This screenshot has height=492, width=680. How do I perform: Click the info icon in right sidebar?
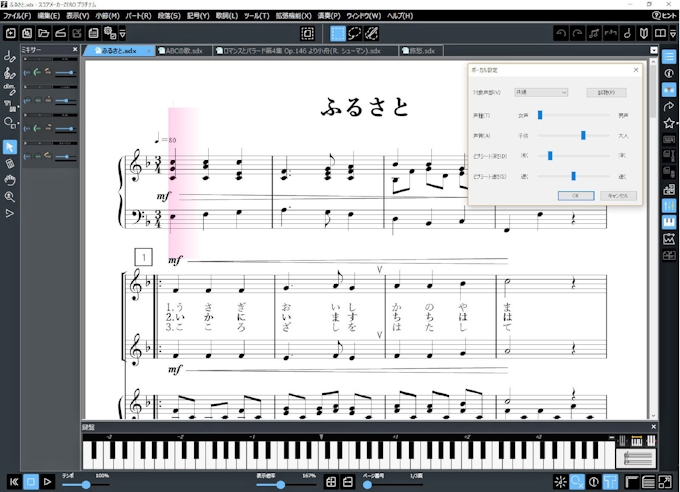(x=669, y=72)
